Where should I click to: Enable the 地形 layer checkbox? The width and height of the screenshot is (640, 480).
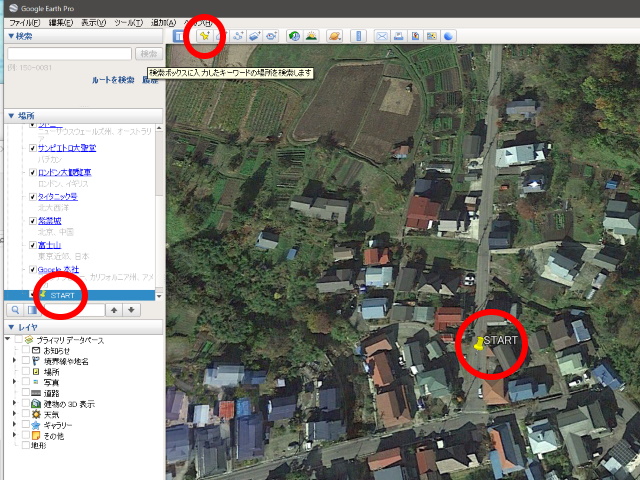coord(26,445)
